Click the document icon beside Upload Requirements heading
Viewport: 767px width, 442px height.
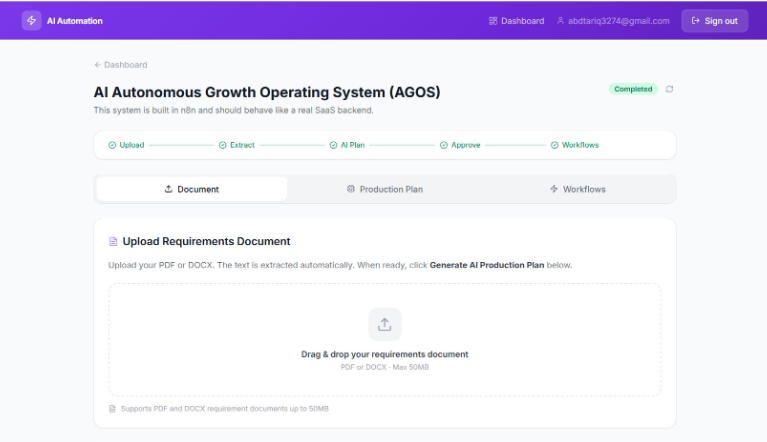pyautogui.click(x=113, y=242)
